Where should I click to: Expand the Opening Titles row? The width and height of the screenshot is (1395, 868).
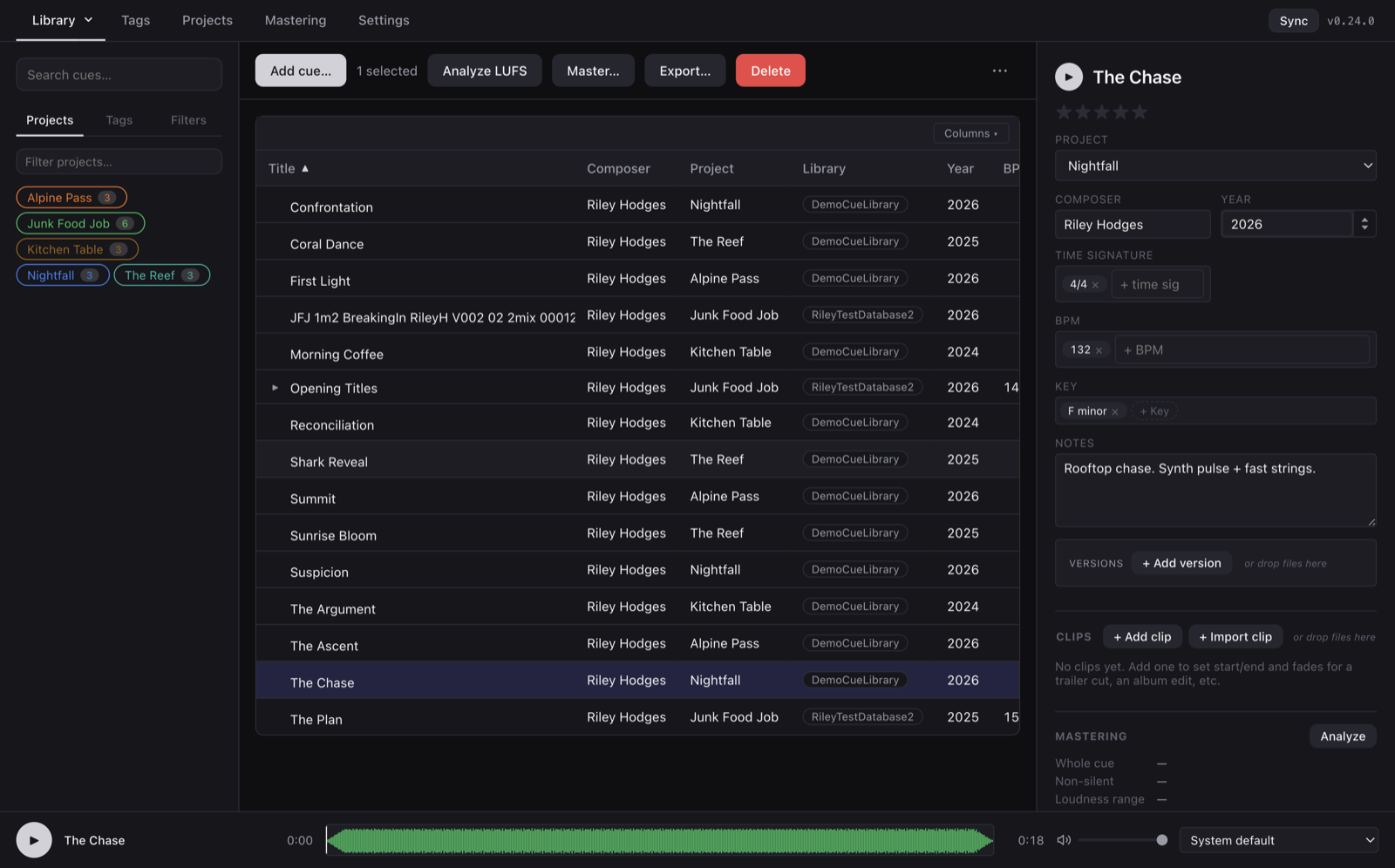point(275,388)
